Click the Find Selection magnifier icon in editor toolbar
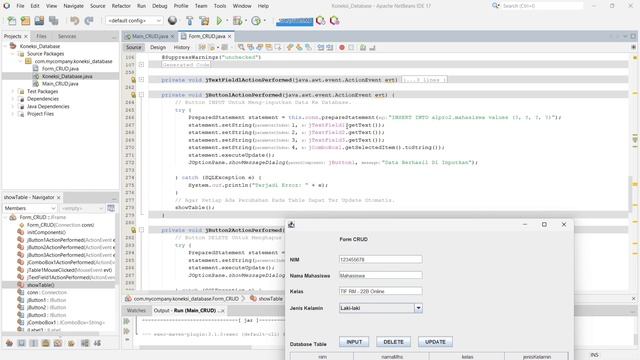Screen dimensions: 640x360 (x=241, y=48)
